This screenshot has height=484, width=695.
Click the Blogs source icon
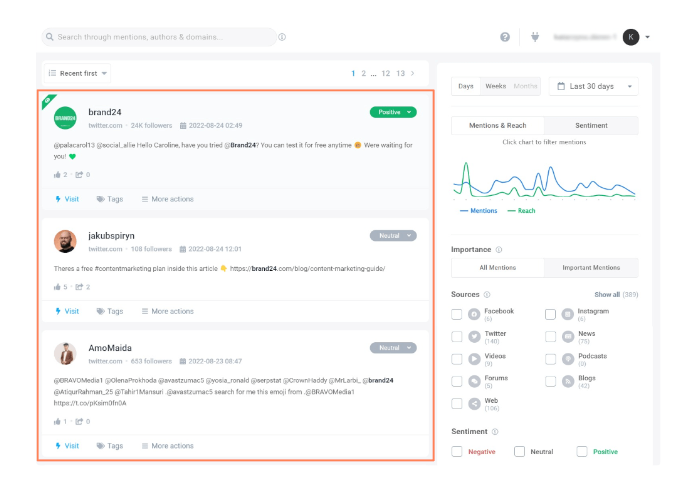pyautogui.click(x=568, y=381)
